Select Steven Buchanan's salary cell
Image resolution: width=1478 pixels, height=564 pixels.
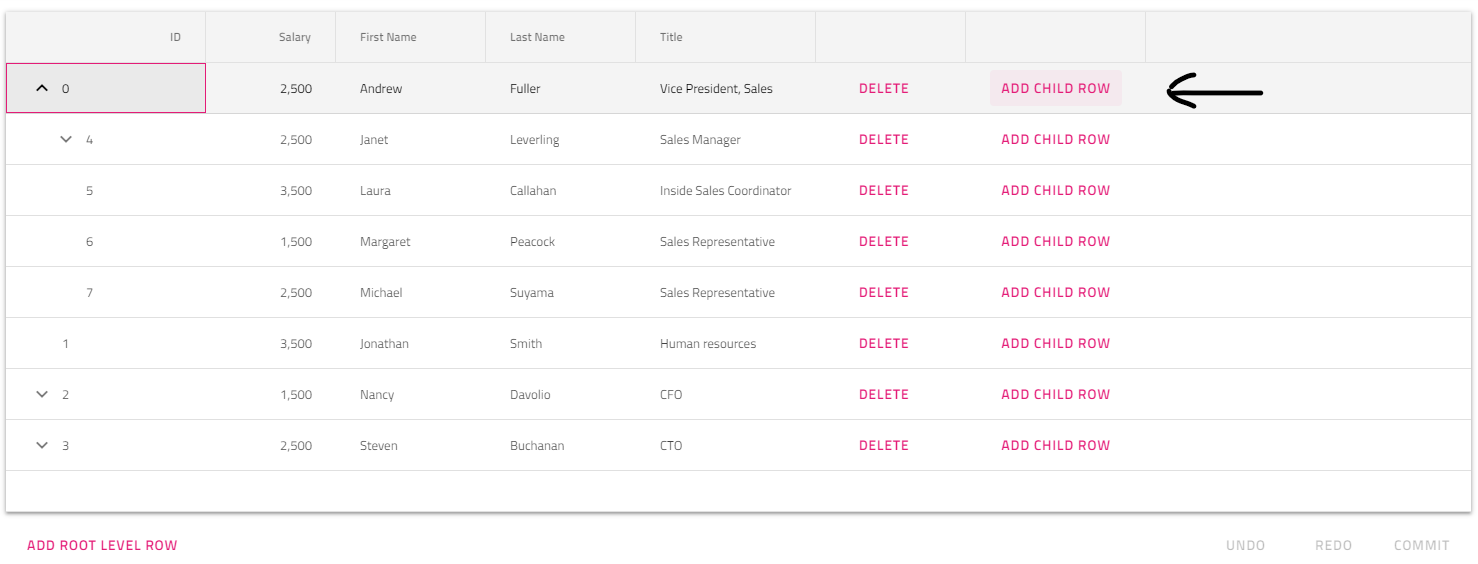point(296,446)
